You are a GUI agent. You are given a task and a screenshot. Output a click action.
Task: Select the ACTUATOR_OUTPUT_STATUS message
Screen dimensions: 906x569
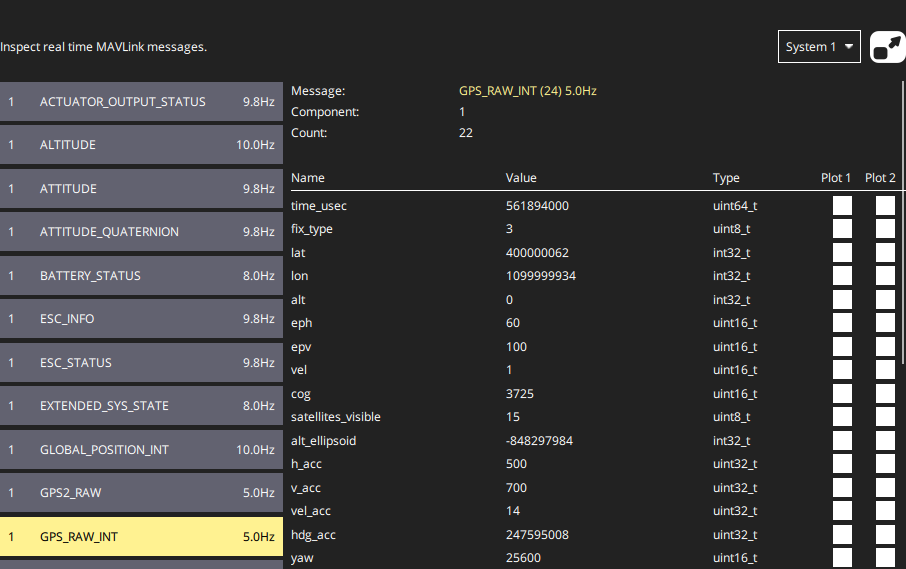(x=141, y=102)
